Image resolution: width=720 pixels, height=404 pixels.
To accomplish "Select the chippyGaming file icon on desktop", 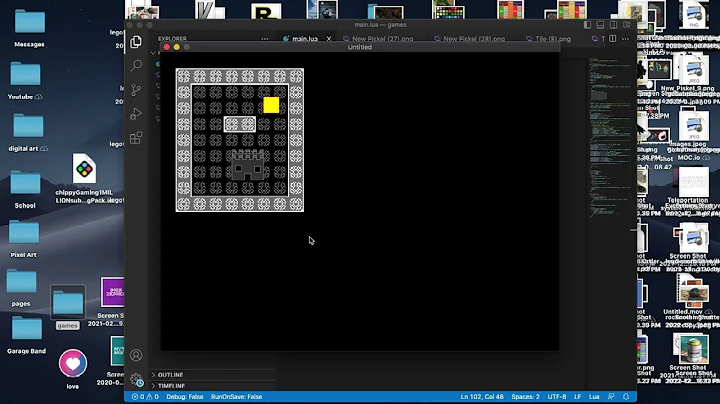I will pos(84,178).
